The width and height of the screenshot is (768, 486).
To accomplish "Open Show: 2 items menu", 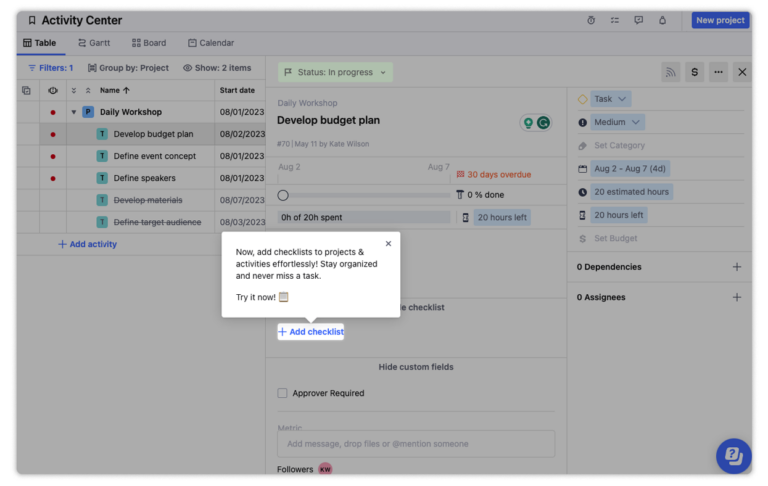I will point(217,68).
